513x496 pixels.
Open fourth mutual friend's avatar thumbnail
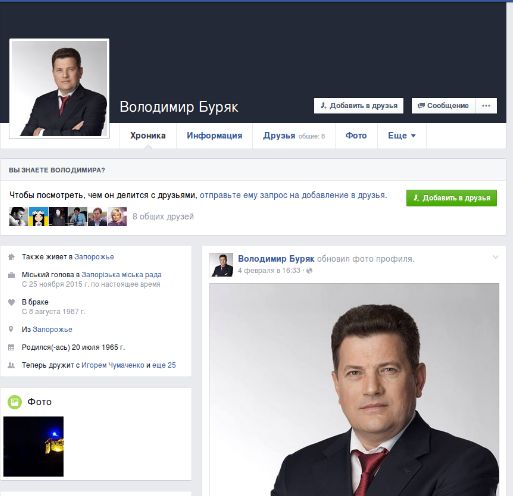tap(78, 216)
